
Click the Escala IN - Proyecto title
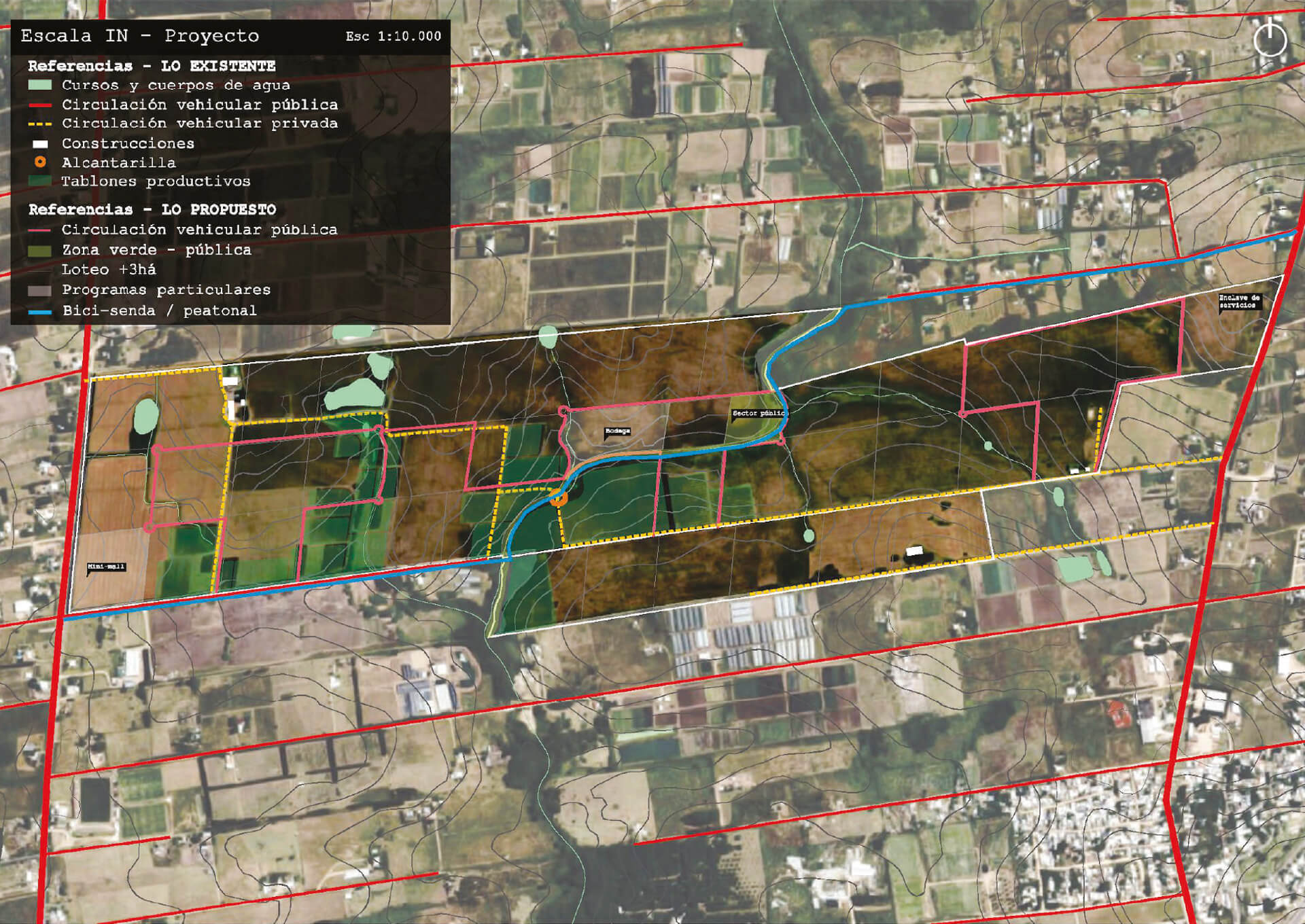140,36
